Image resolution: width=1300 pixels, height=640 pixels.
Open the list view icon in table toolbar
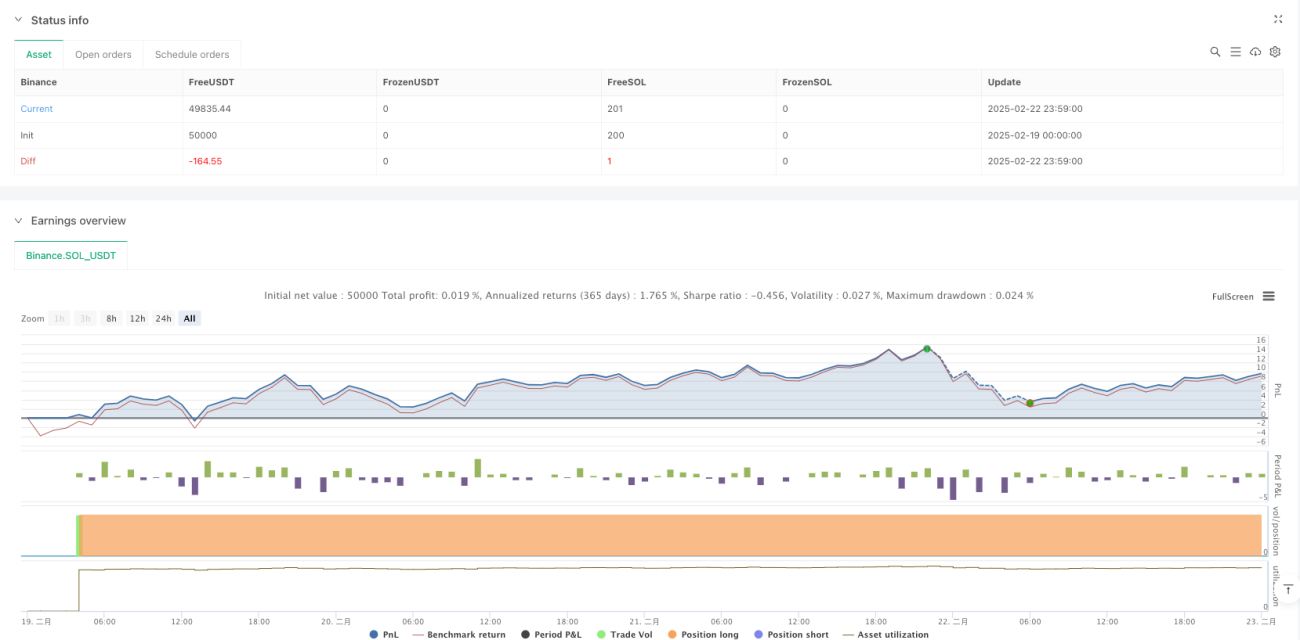coord(1235,52)
